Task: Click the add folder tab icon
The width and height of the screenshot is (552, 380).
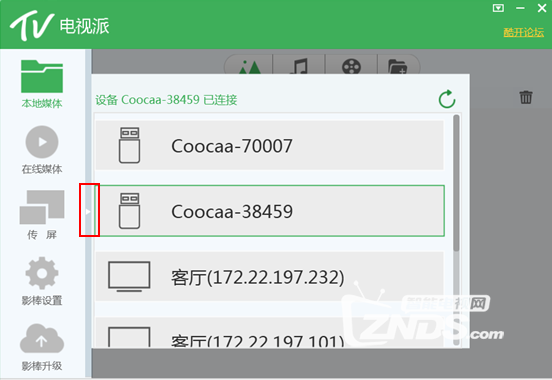Action: click(397, 66)
